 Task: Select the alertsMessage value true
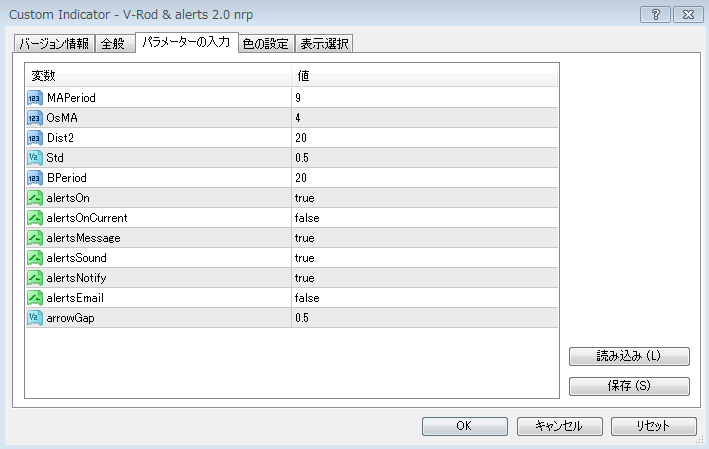(305, 238)
